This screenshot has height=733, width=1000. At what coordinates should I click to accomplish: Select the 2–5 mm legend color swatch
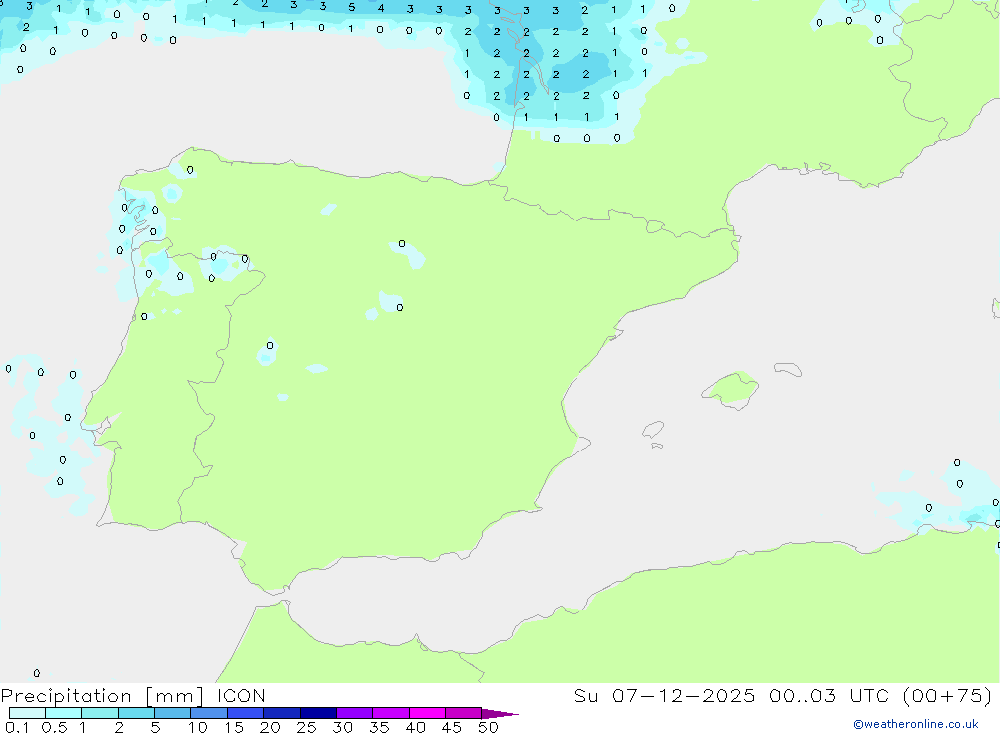click(136, 713)
